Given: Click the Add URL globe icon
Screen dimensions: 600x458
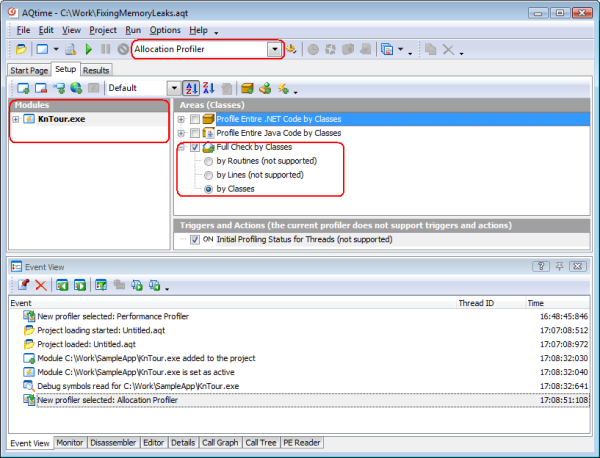Looking at the screenshot, I should (x=76, y=88).
